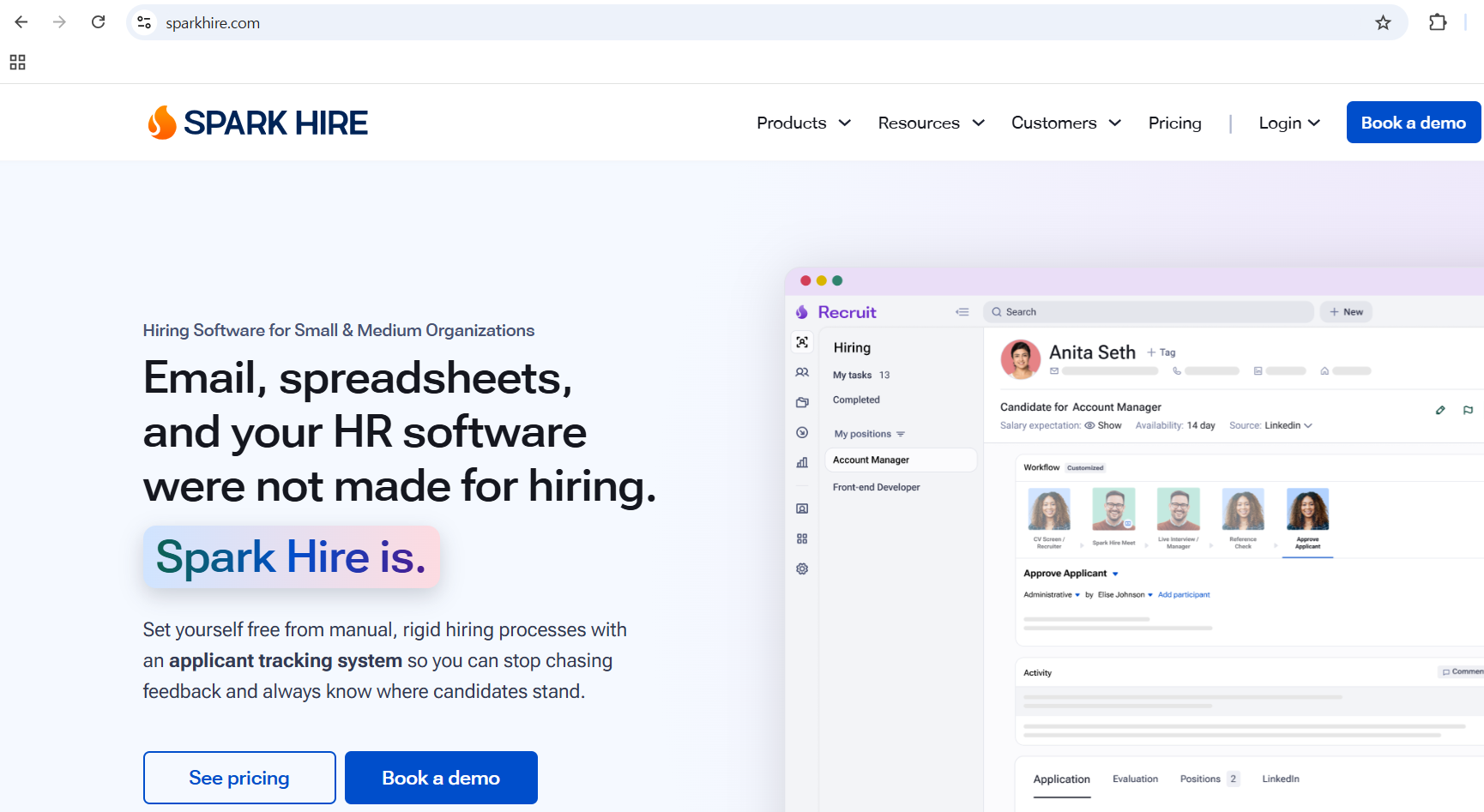Screen dimensions: 1484x812
Task: Click the filter icon beside My positions
Action: pos(900,434)
